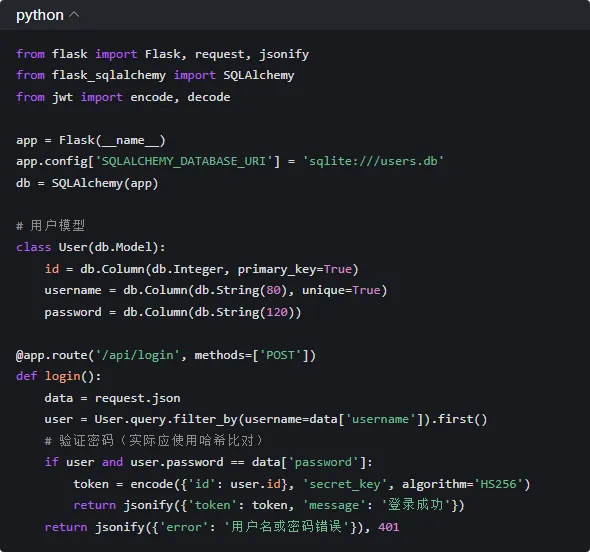Click the Flask import on line one

coord(163,54)
